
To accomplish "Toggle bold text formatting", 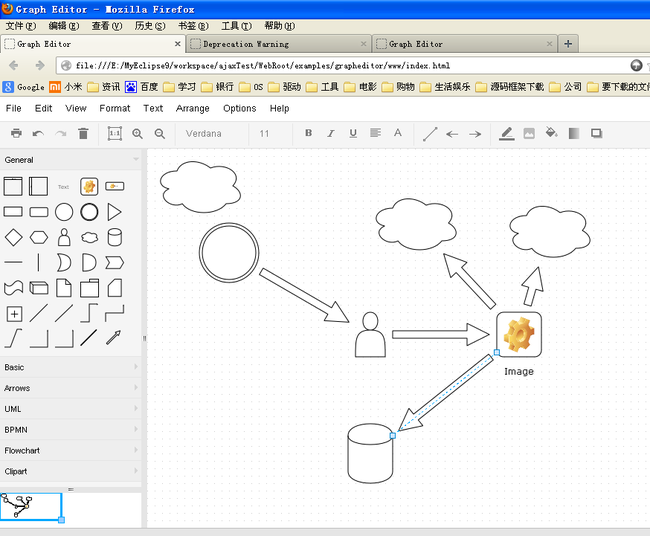I will [x=308, y=133].
